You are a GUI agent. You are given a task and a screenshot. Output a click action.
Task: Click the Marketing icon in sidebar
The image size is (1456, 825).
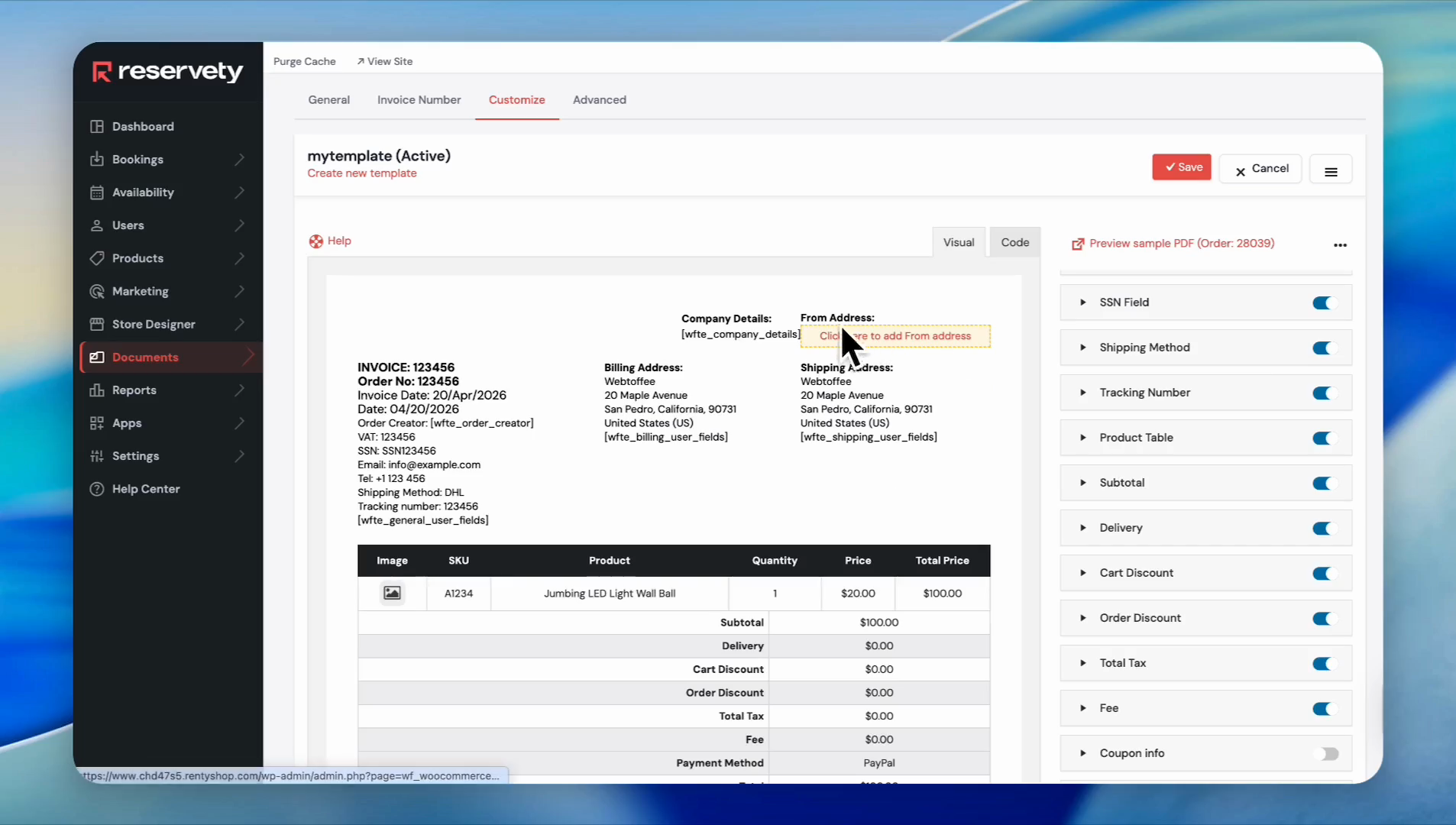97,292
